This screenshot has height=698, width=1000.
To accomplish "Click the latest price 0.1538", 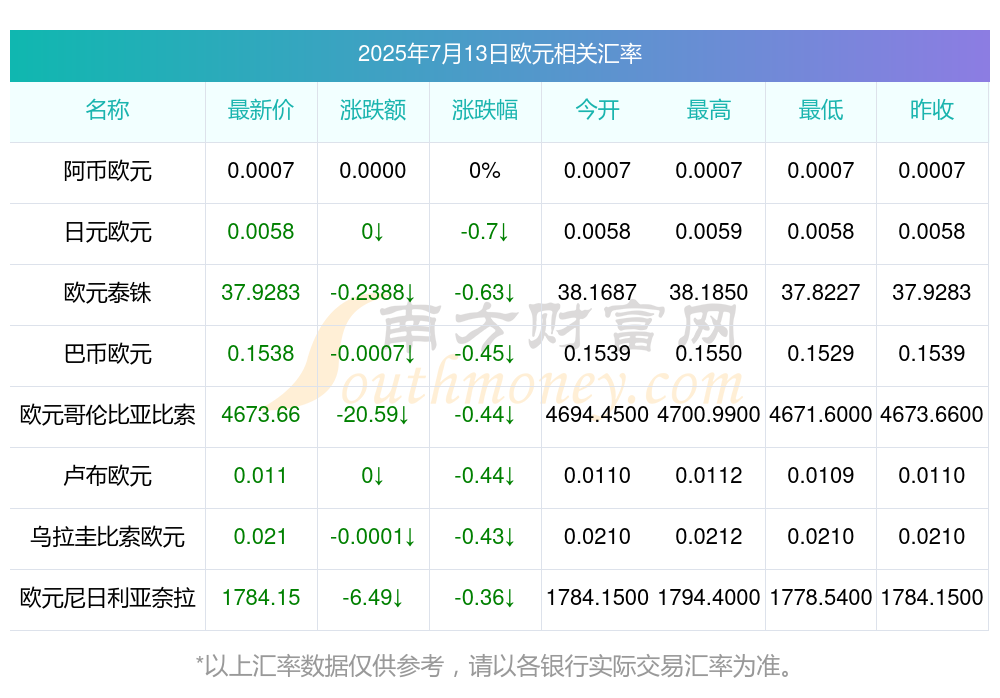I will click(261, 353).
